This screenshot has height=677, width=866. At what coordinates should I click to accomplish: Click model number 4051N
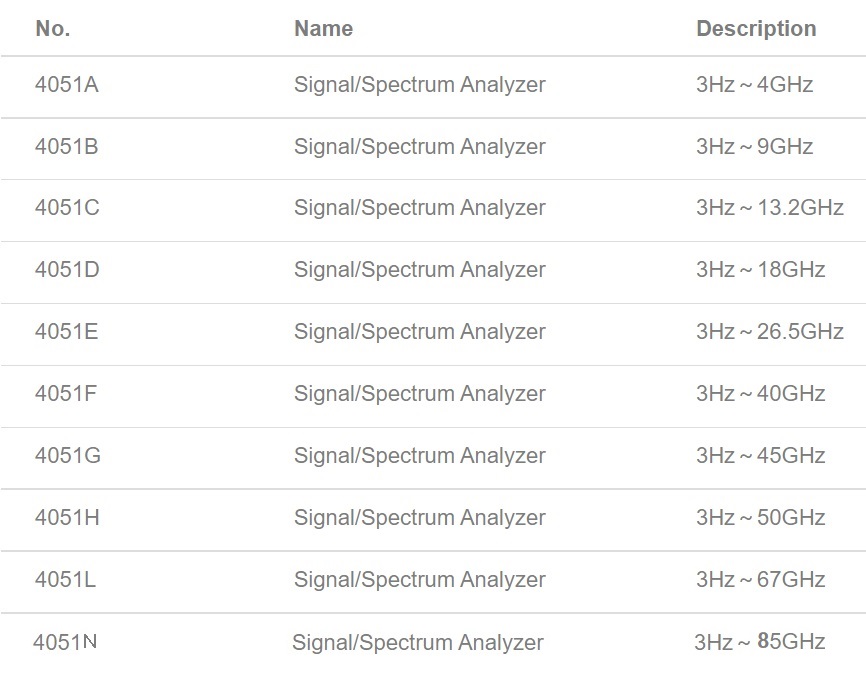(65, 642)
